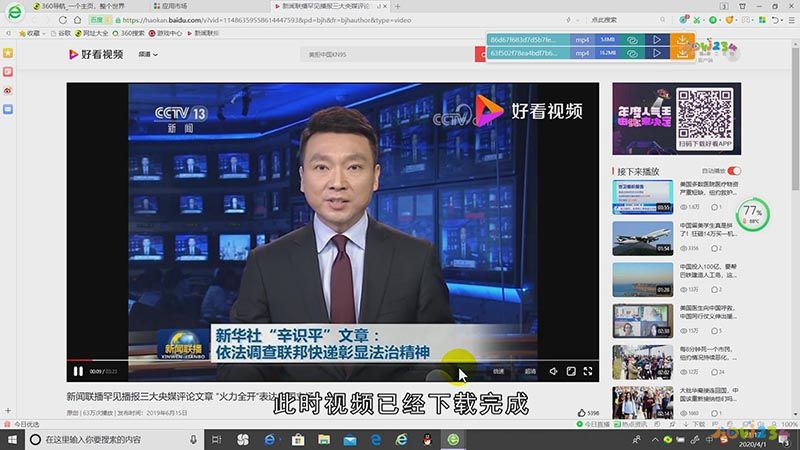Open recommended video 大批华裔接连回国
The height and width of the screenshot is (450, 800).
(676, 403)
